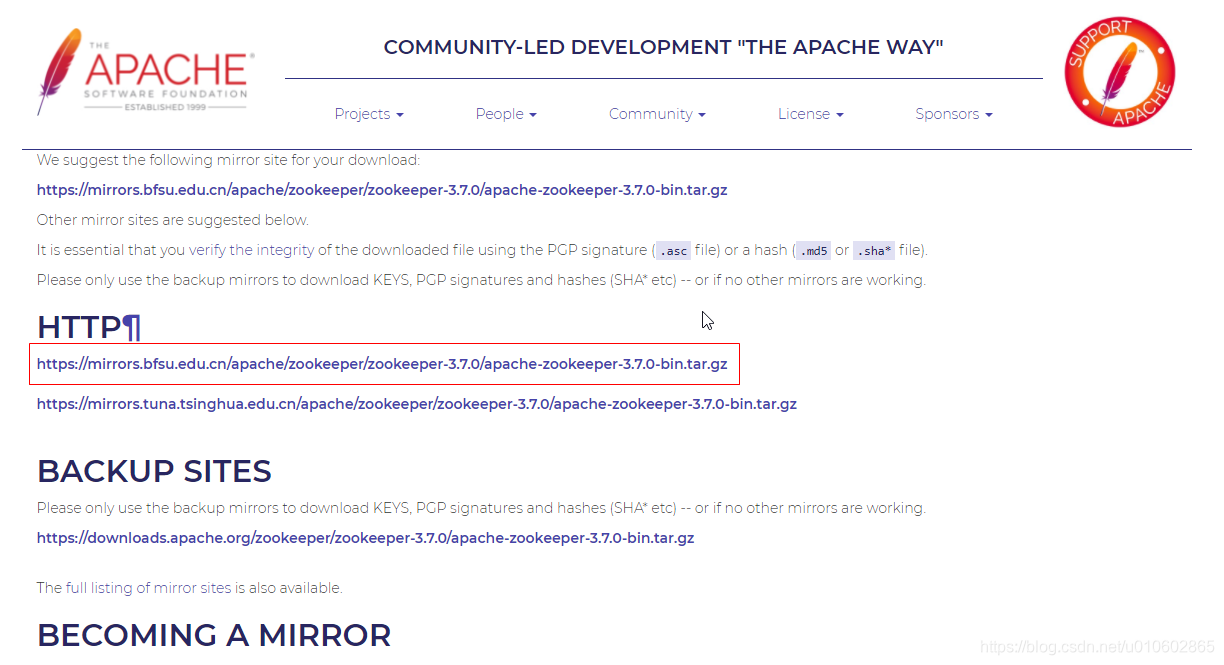This screenshot has width=1224, height=665.
Task: Expand the Community menu
Action: pyautogui.click(x=657, y=114)
